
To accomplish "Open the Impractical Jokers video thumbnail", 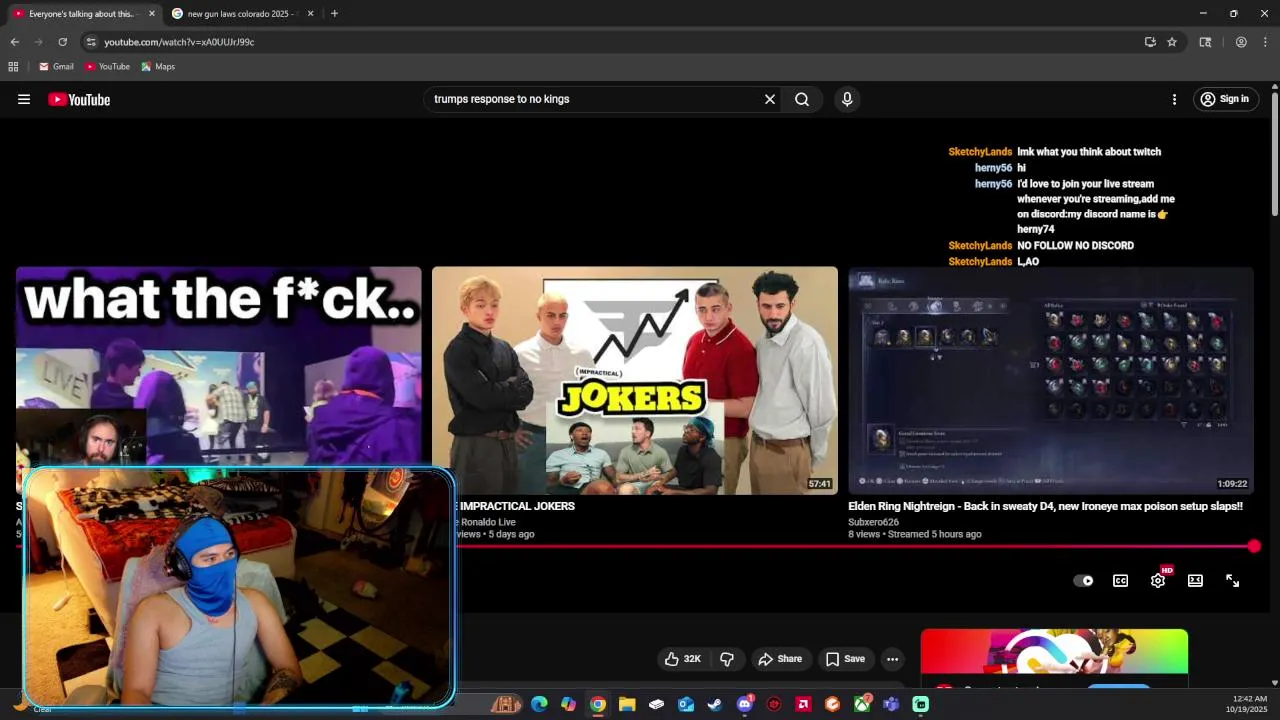I will (x=635, y=380).
